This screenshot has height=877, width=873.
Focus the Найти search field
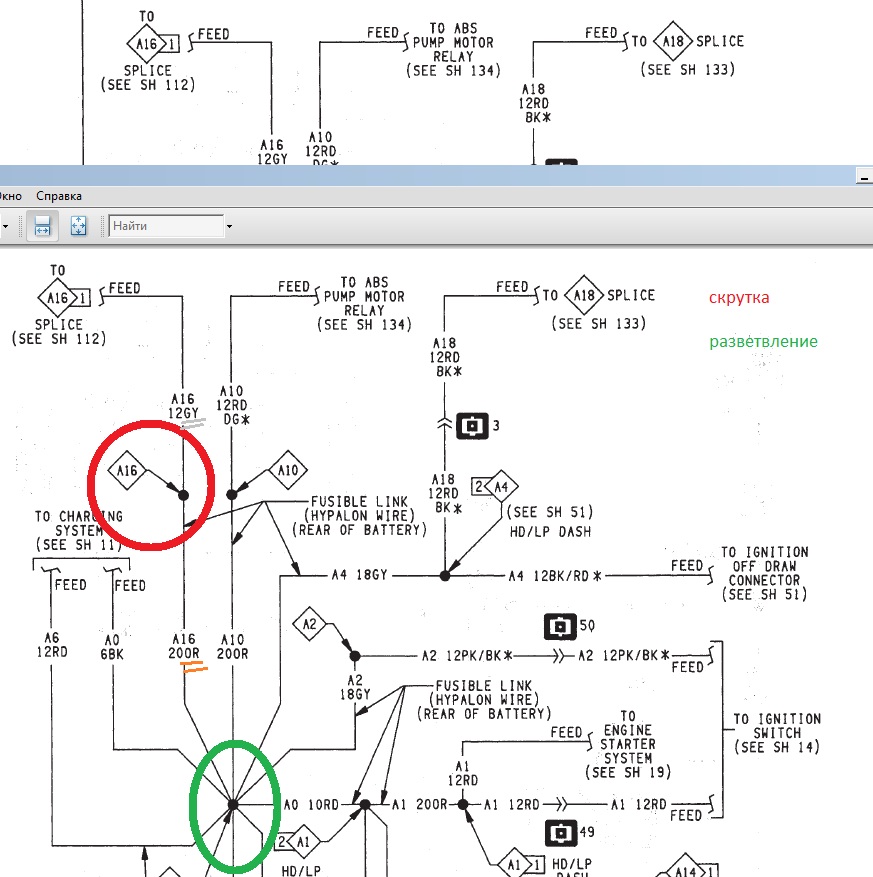point(166,226)
